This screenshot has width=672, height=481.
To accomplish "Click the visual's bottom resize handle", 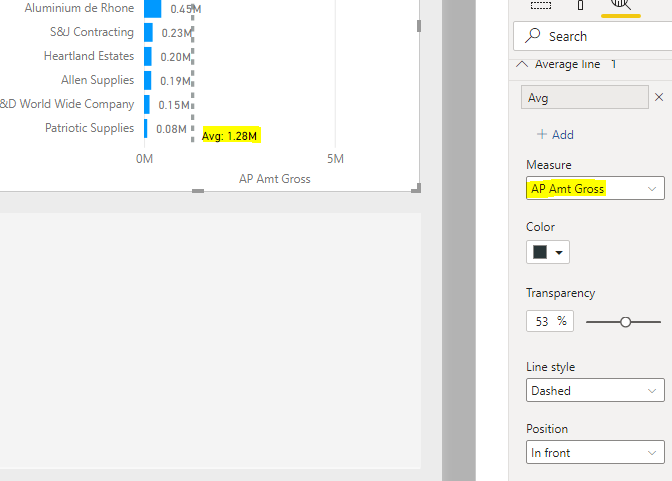I will coord(198,191).
